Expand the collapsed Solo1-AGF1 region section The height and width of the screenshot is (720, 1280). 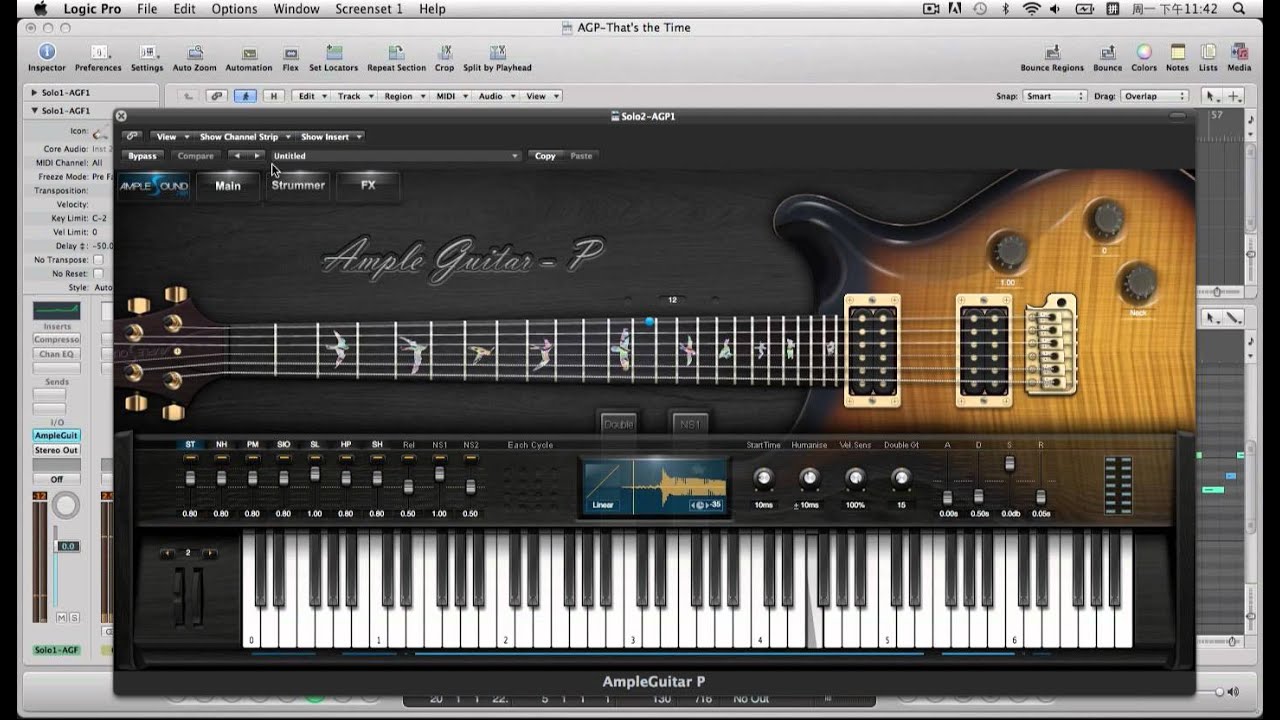35,92
